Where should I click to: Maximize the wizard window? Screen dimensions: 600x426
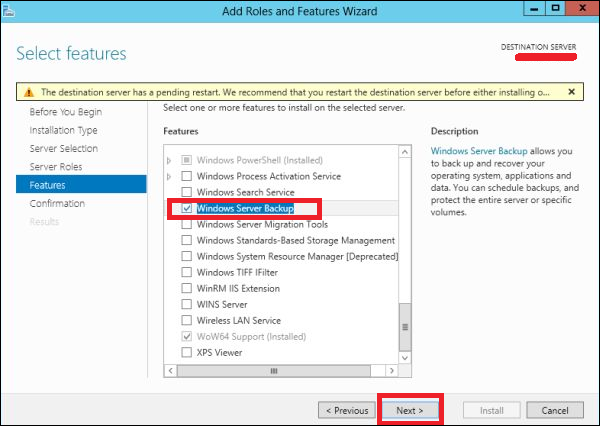tap(556, 9)
